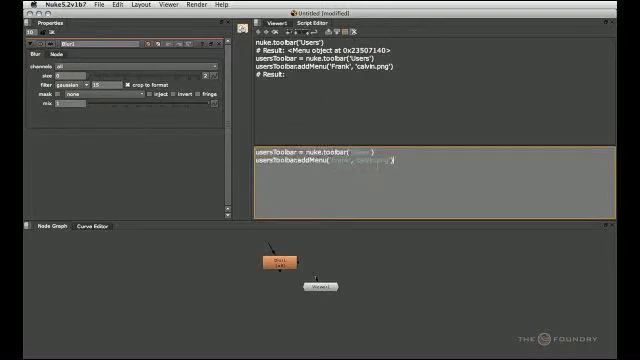Open the Viewer menu
640x360 pixels.
tap(169, 4)
